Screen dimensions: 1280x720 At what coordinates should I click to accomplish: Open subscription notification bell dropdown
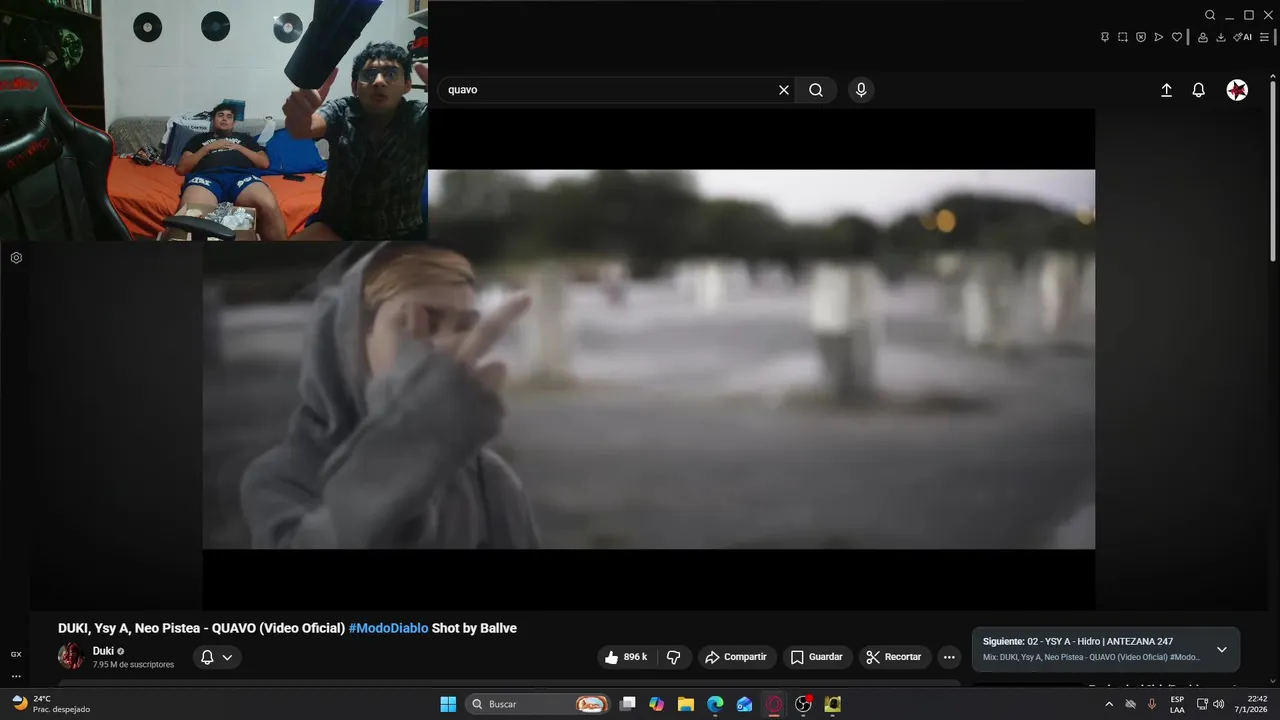pyautogui.click(x=217, y=657)
